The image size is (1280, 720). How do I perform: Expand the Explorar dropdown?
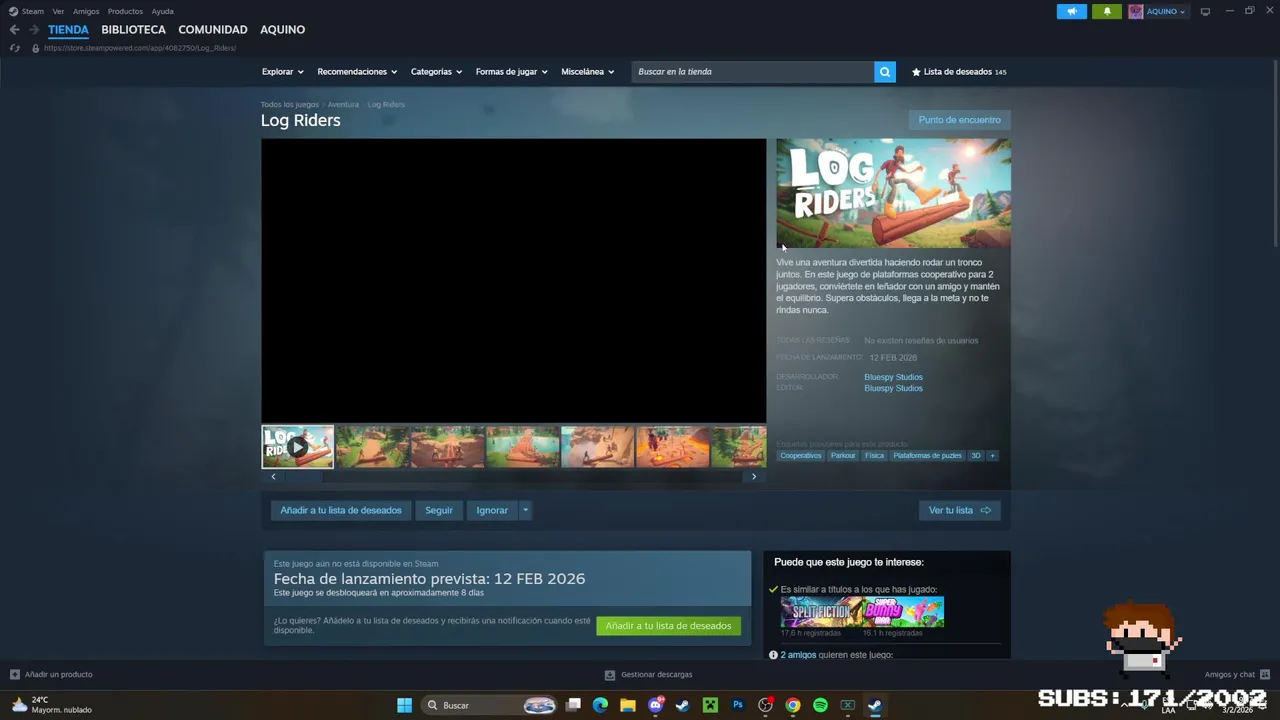coord(282,72)
